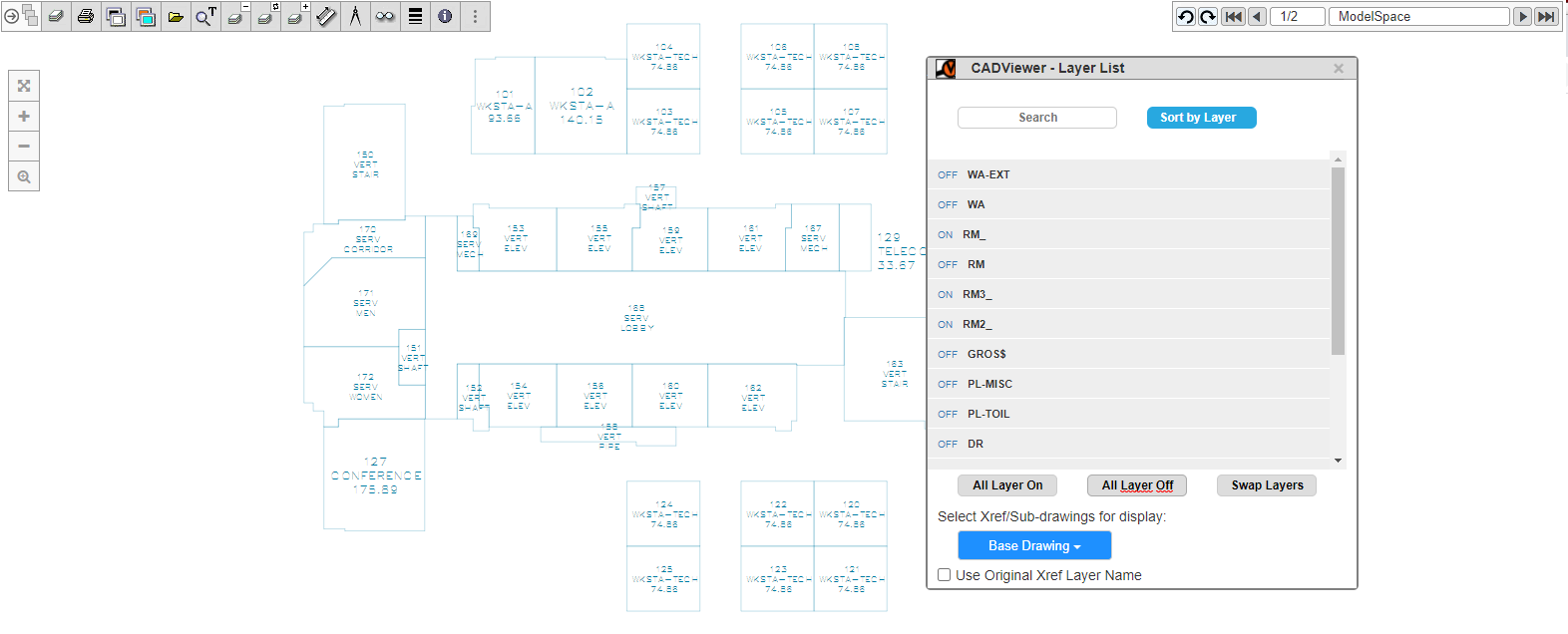The width and height of the screenshot is (1568, 634).
Task: Open the text search magnifier tool
Action: click(x=205, y=17)
